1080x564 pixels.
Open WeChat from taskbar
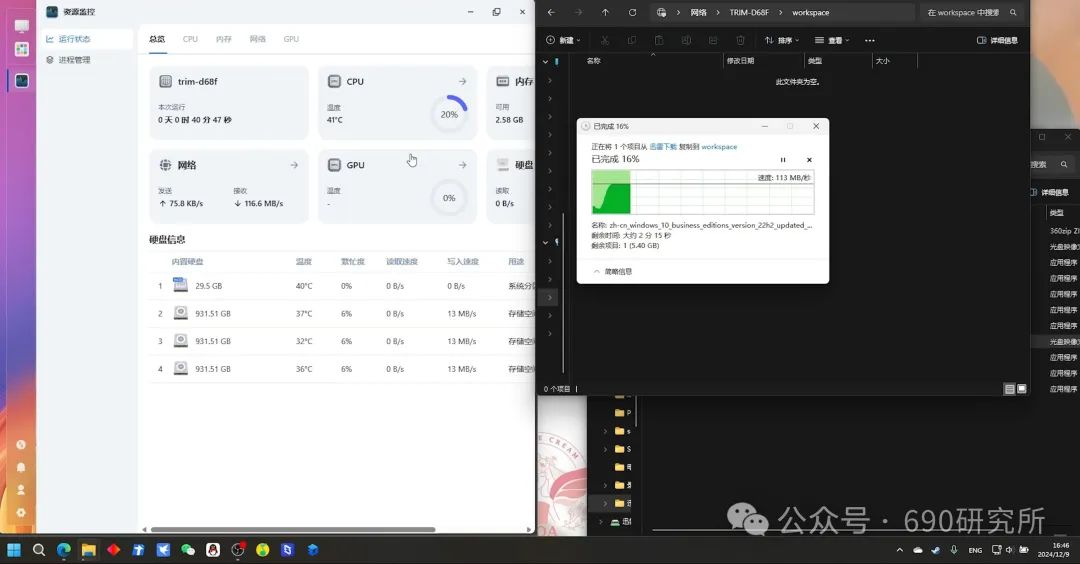click(x=187, y=550)
